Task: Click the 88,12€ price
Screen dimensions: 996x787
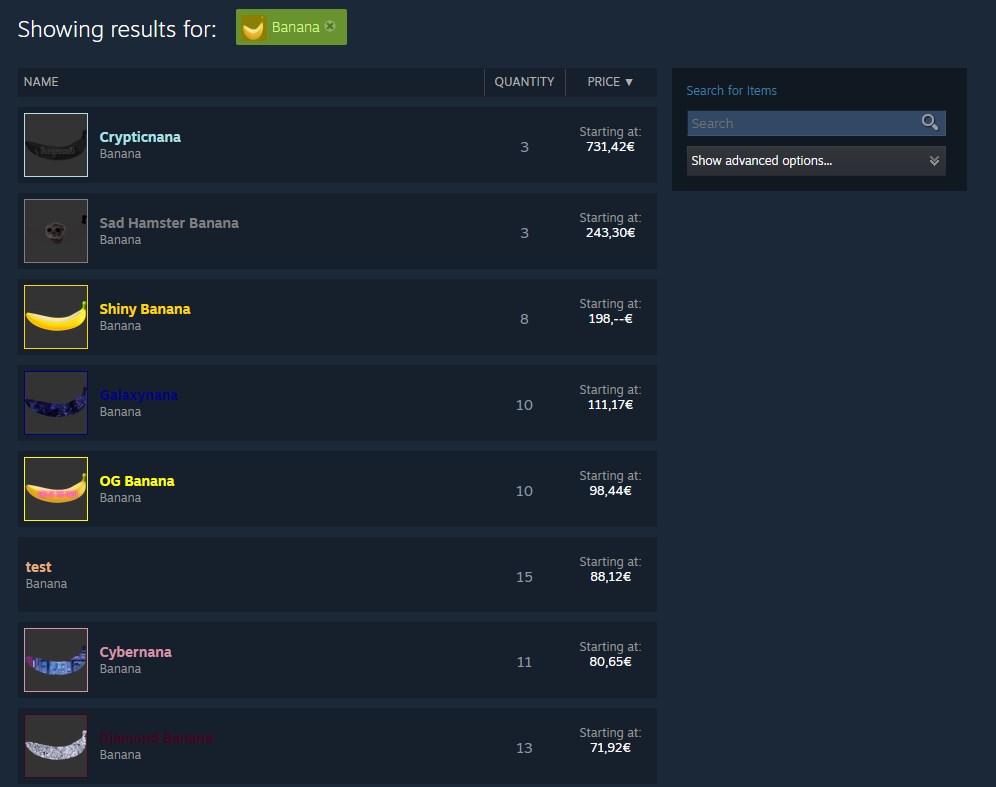Action: [610, 577]
